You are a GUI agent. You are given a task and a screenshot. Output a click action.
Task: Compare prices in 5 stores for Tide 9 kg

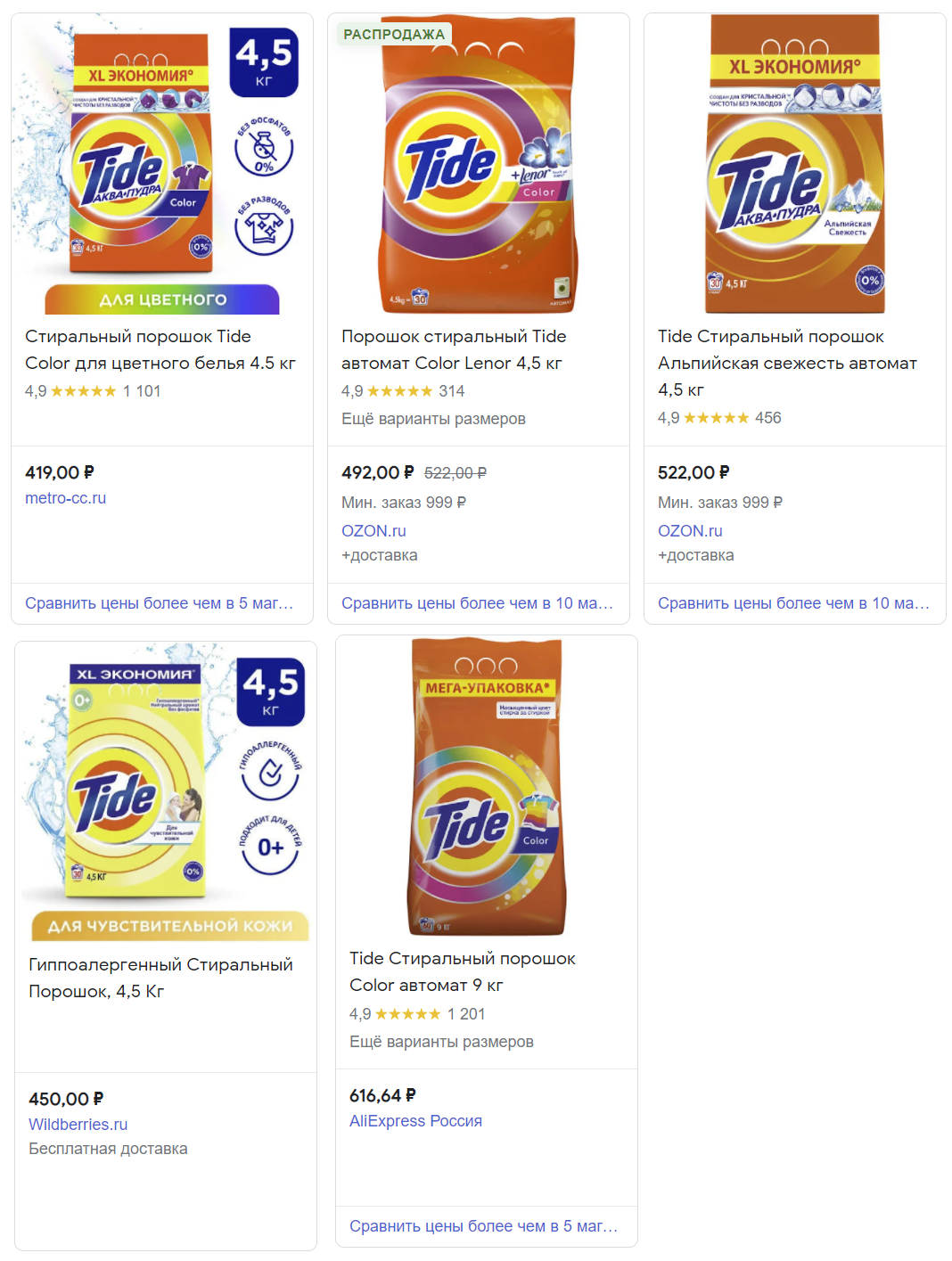tap(483, 1226)
